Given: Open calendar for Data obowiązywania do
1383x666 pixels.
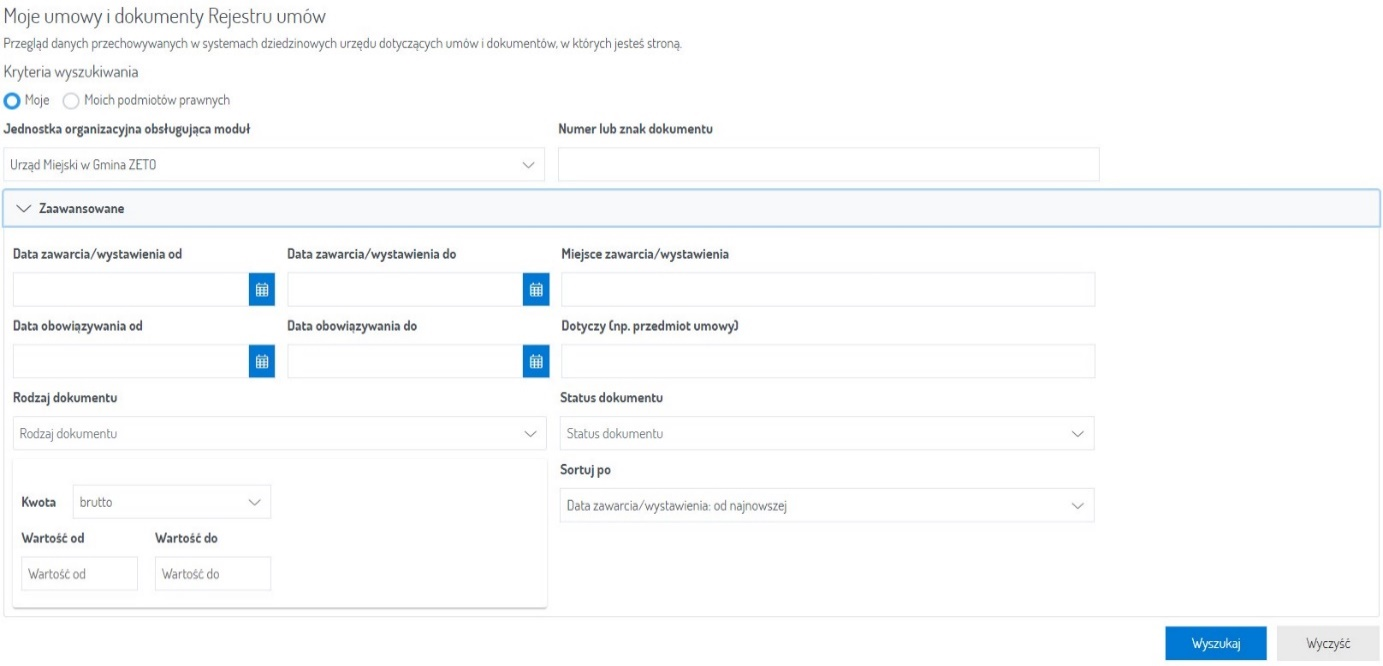Looking at the screenshot, I should [x=536, y=362].
